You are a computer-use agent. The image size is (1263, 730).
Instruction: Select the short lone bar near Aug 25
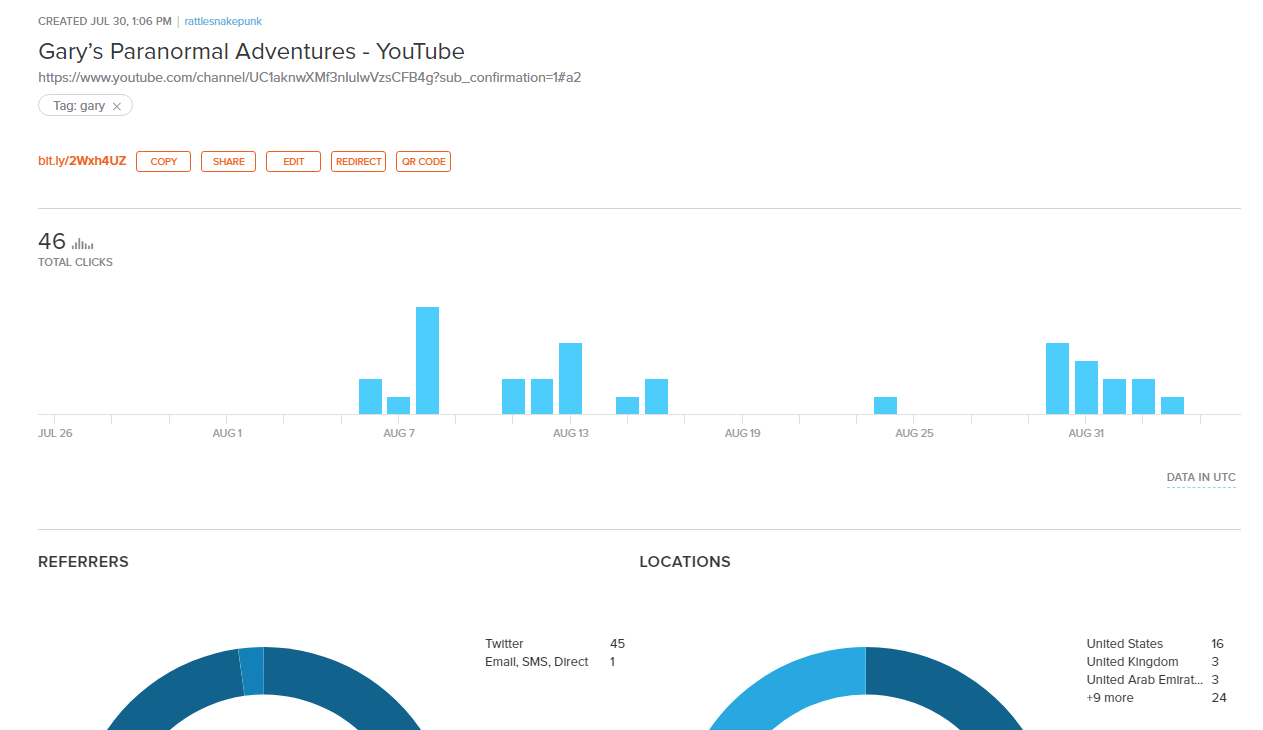point(885,405)
